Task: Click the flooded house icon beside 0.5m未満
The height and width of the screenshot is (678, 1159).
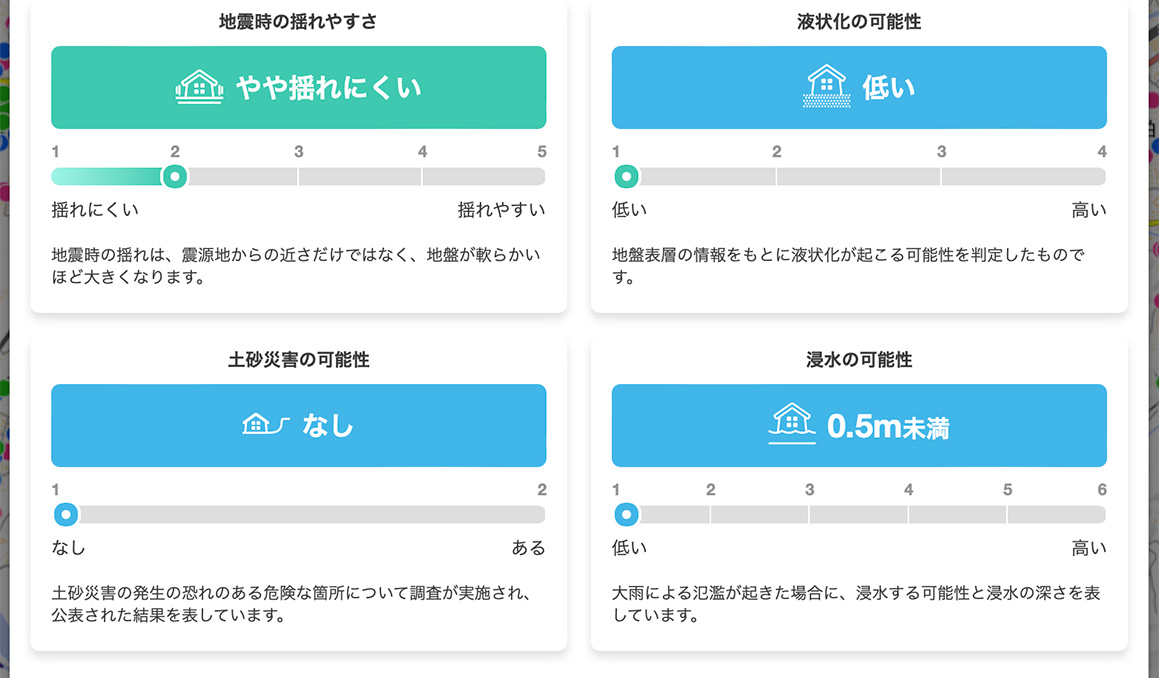Action: point(791,425)
